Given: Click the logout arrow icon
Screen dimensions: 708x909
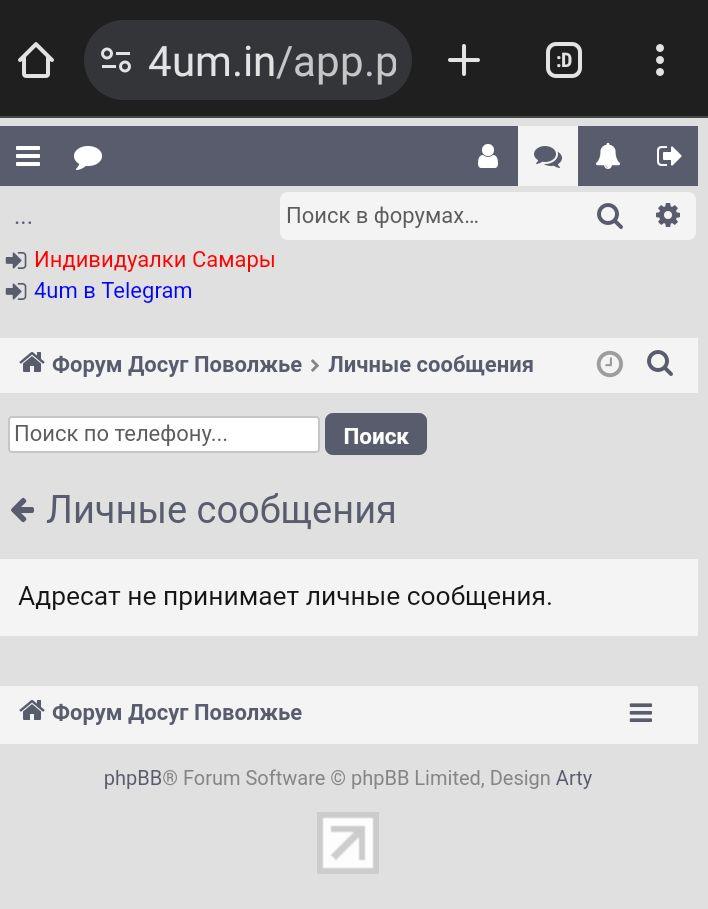Looking at the screenshot, I should [668, 156].
